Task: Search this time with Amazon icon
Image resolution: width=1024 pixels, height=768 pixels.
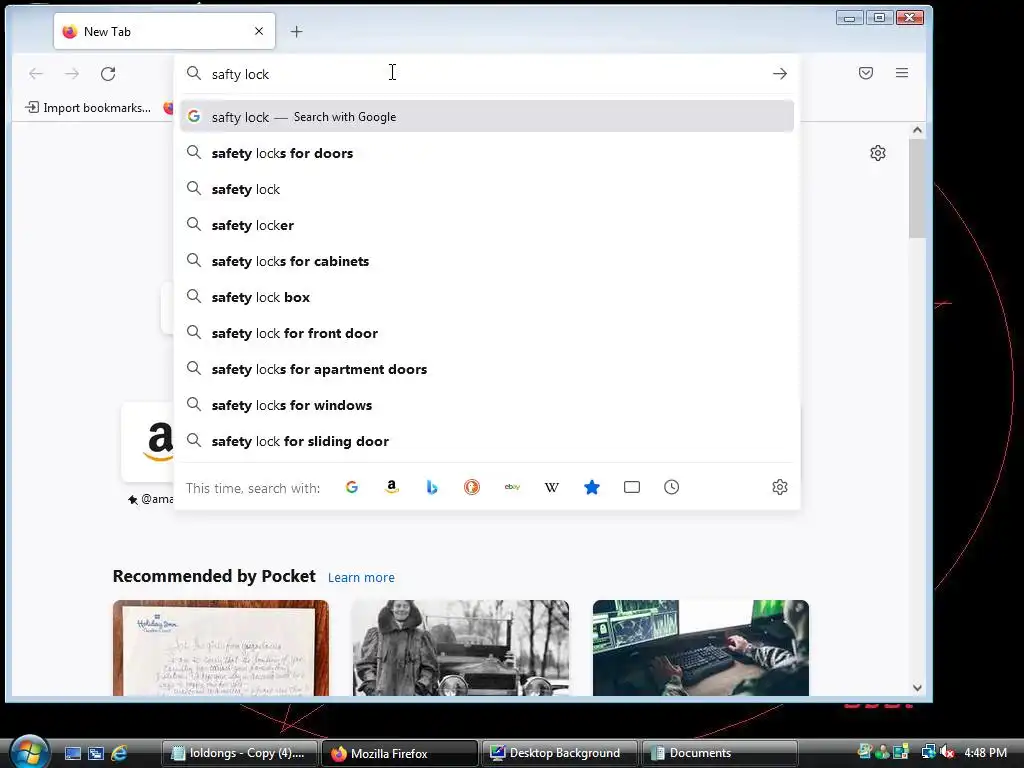Action: click(392, 487)
